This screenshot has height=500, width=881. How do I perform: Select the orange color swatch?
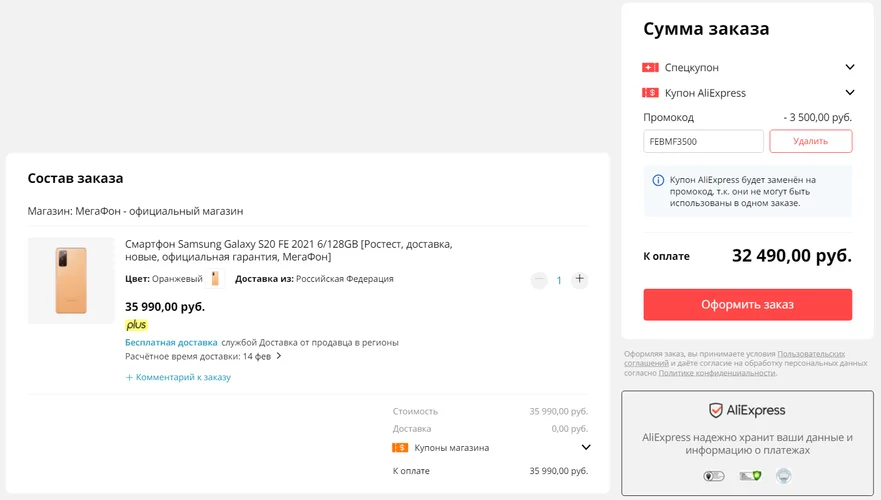tap(215, 279)
